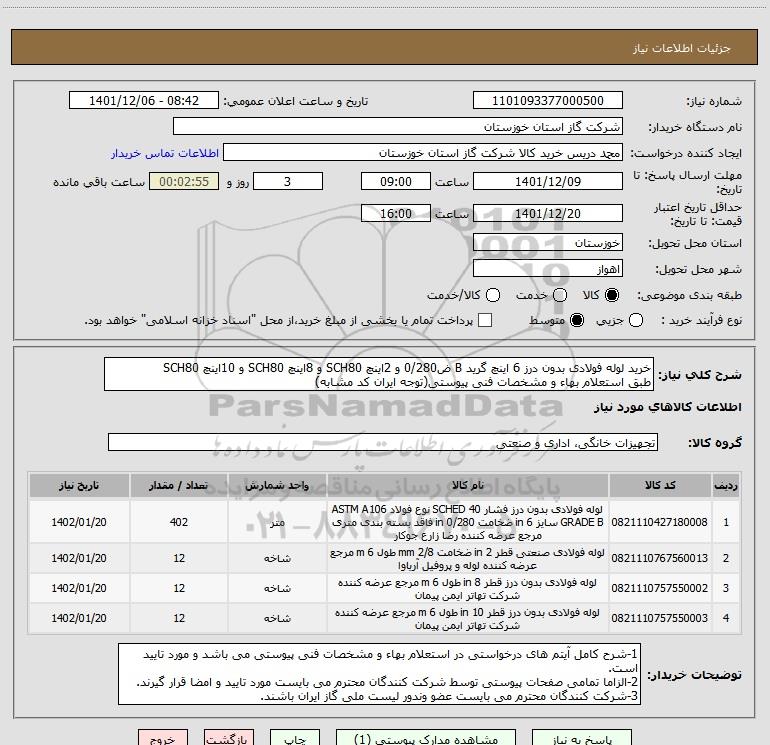Click the quantity cell 402
770x745 pixels.
coord(179,522)
